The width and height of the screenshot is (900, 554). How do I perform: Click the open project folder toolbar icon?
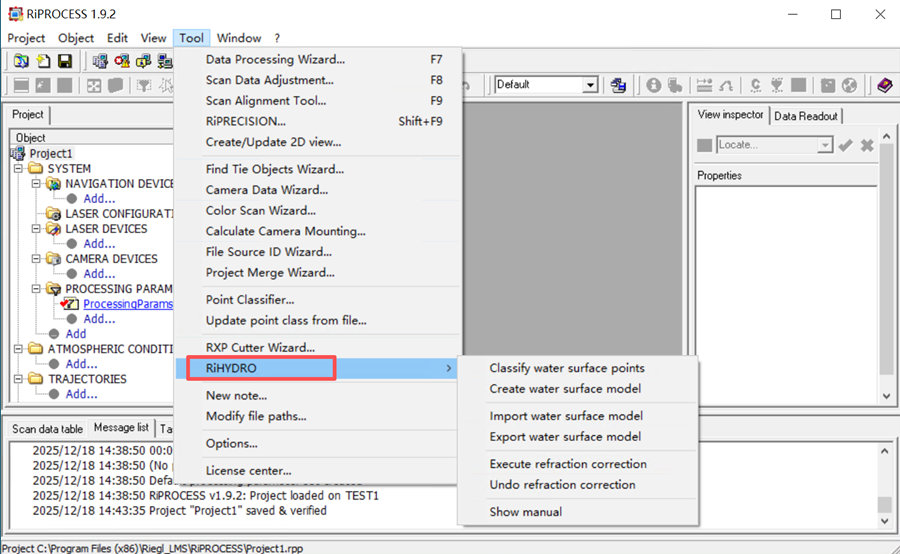pyautogui.click(x=21, y=61)
